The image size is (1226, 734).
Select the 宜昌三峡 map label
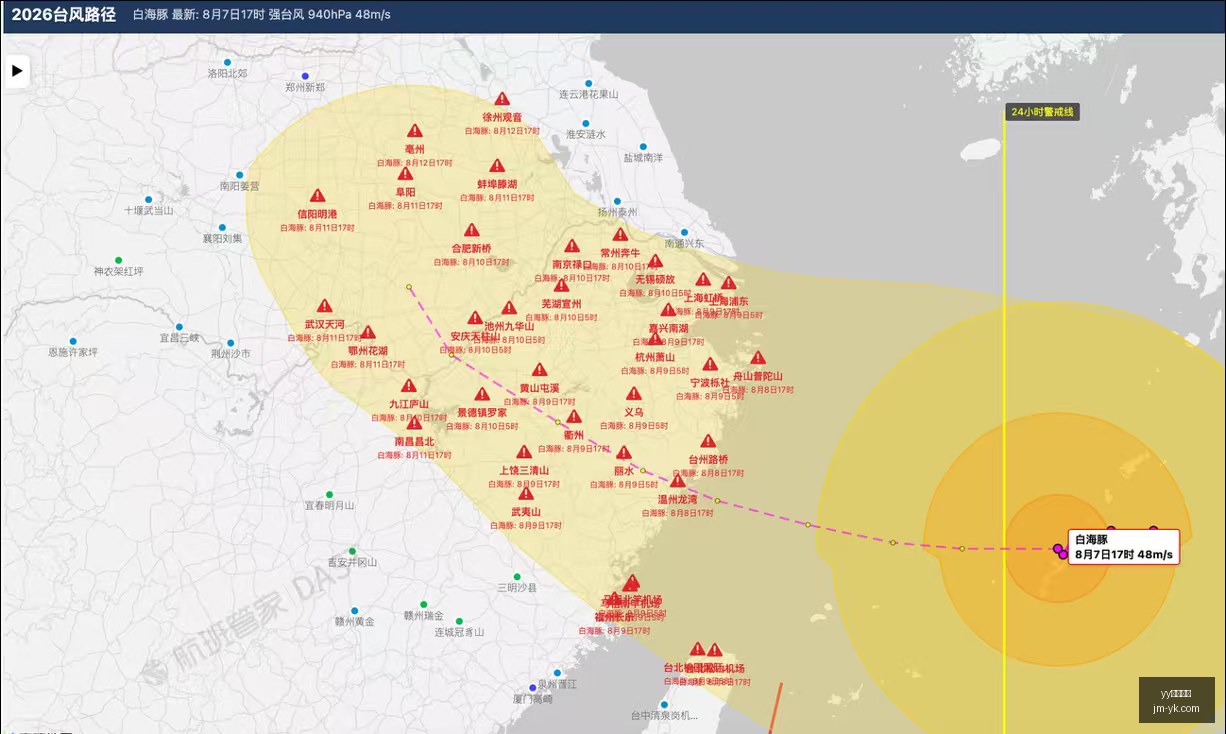point(179,338)
